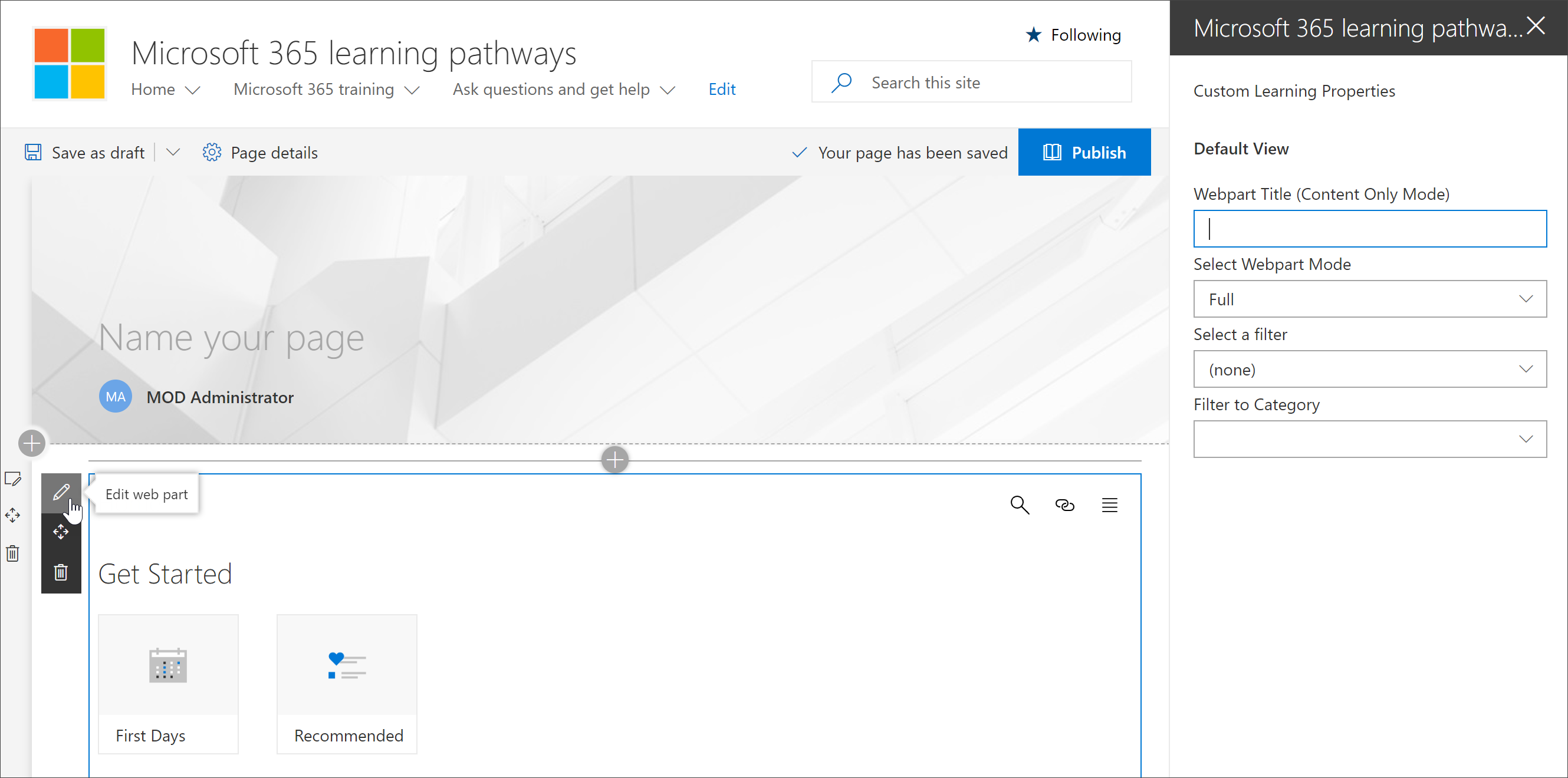
Task: Click the Webpart Title input field
Action: pyautogui.click(x=1371, y=229)
